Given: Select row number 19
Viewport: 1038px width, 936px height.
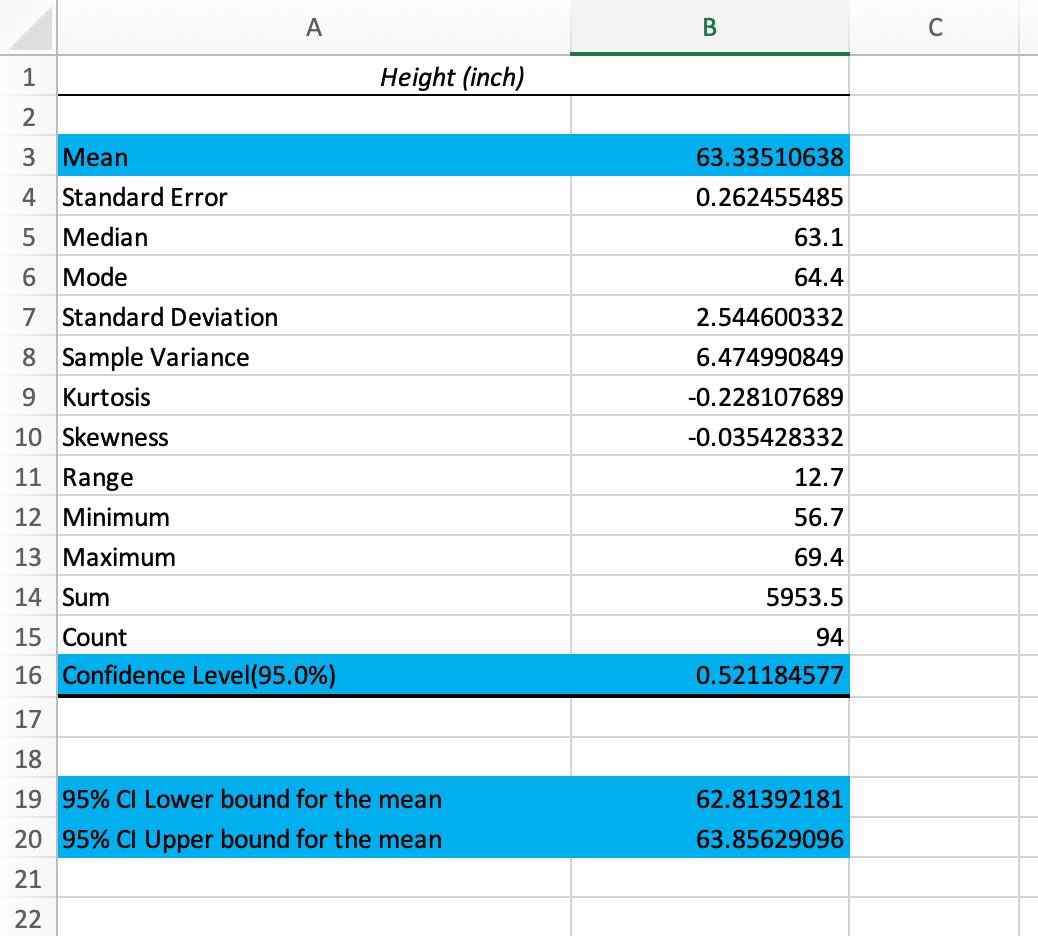Looking at the screenshot, I should 29,799.
